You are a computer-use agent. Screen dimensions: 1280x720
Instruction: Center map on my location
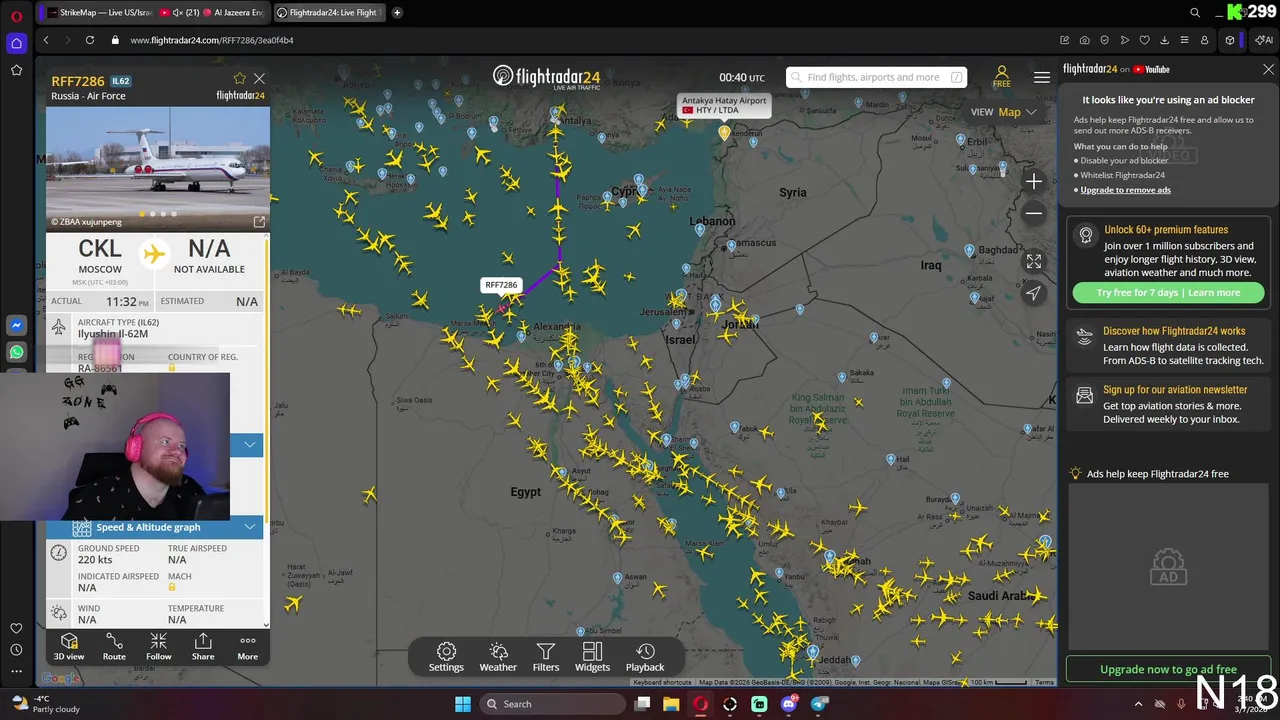tap(1034, 293)
